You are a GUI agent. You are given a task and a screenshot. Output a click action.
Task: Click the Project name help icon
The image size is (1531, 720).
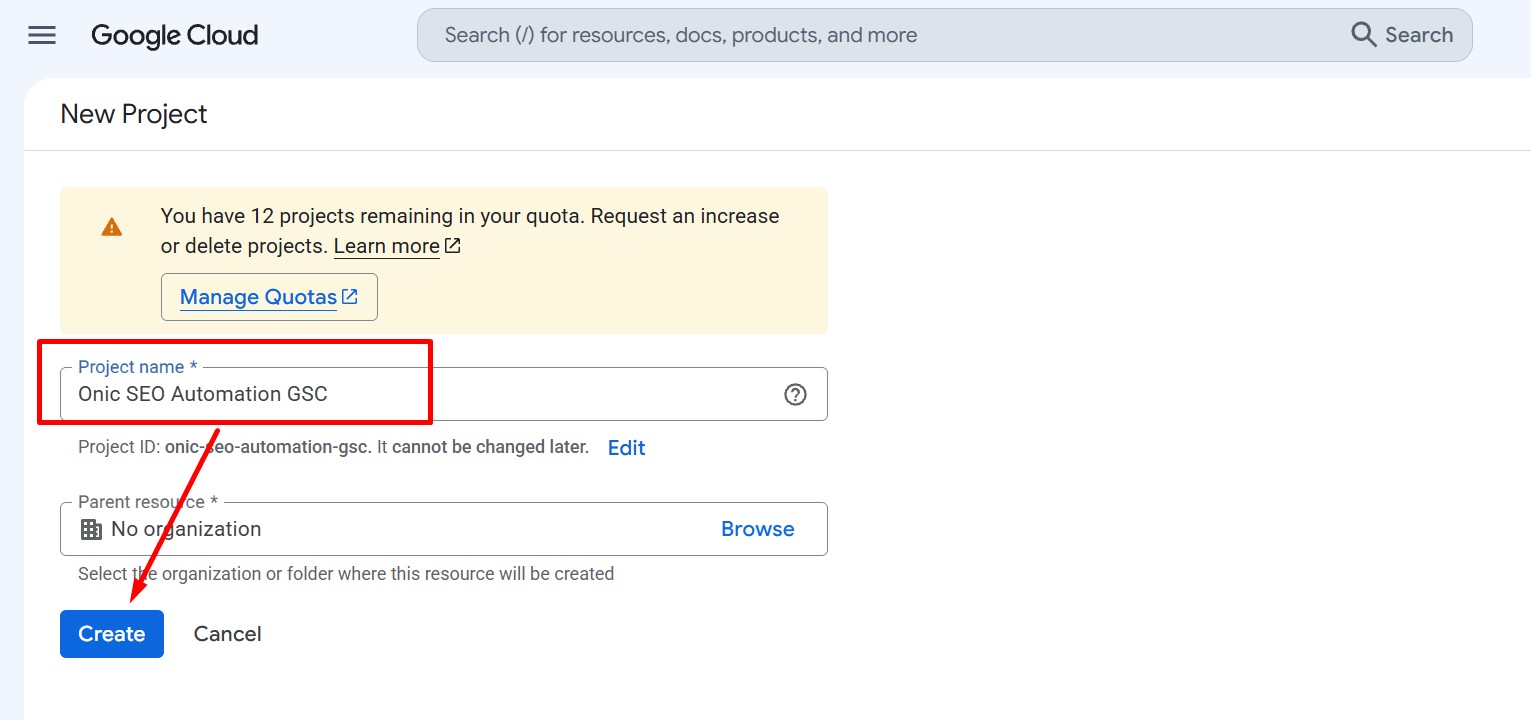pyautogui.click(x=795, y=395)
